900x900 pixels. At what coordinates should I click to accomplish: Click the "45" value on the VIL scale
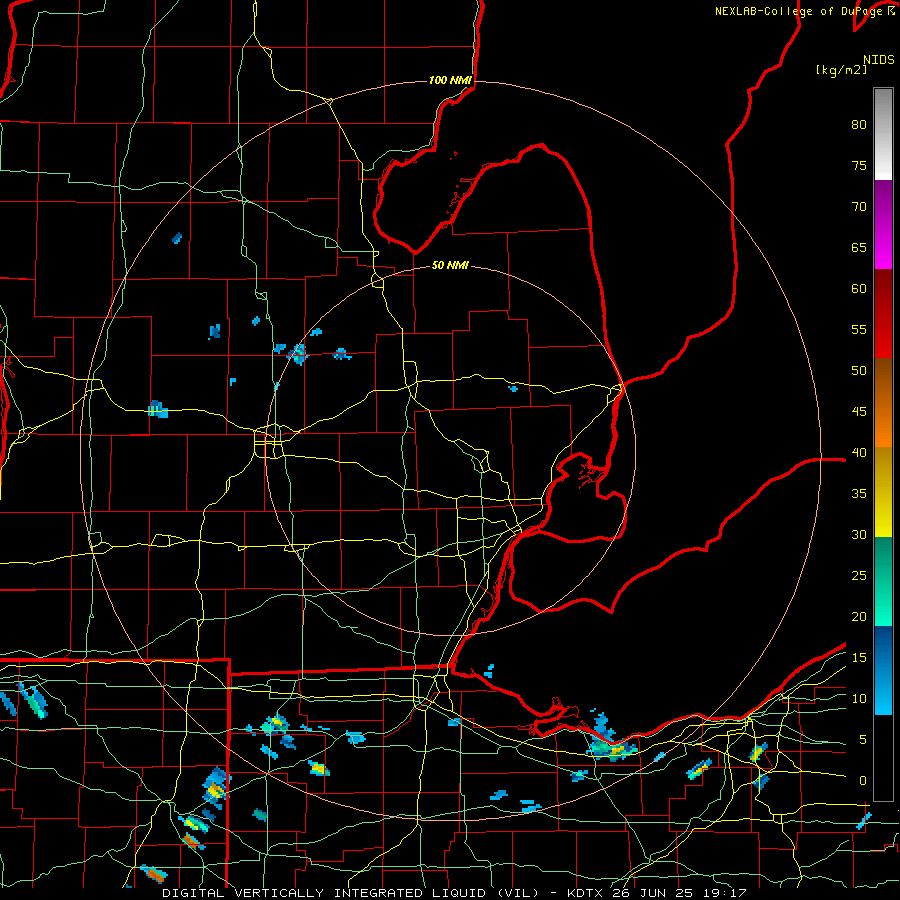[859, 412]
